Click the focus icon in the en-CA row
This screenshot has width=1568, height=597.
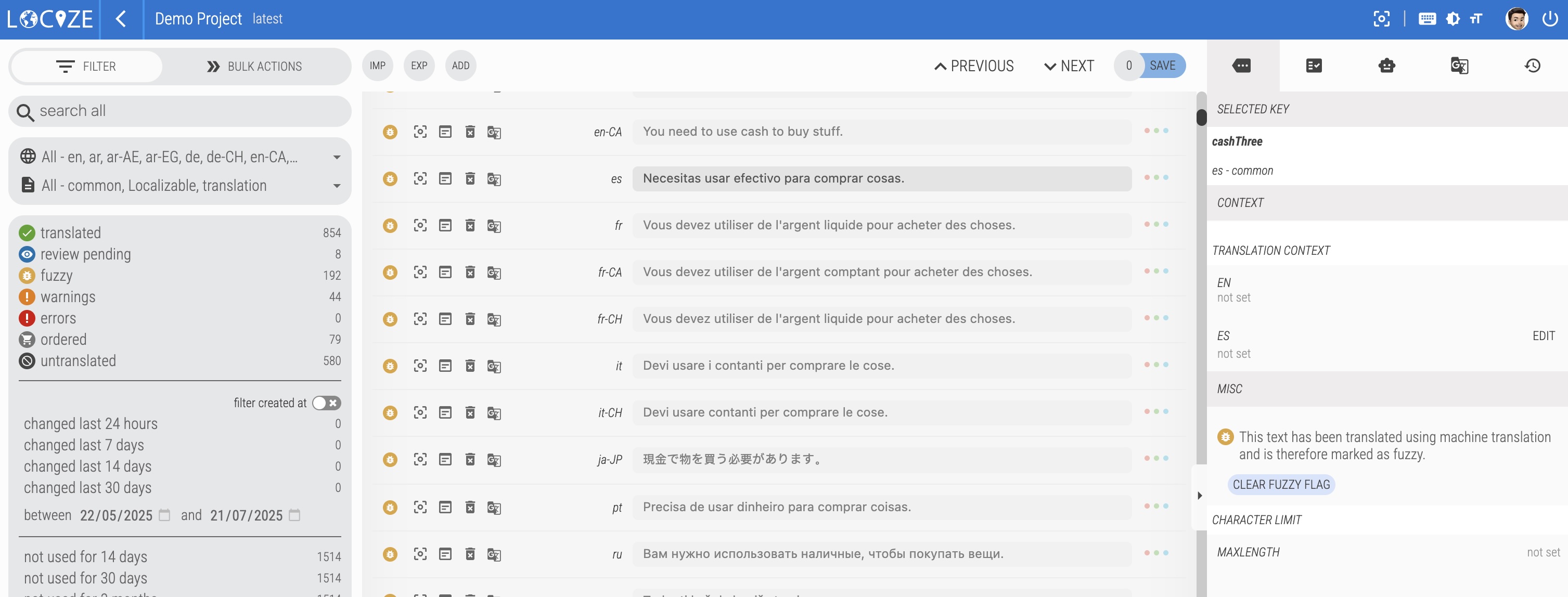420,132
